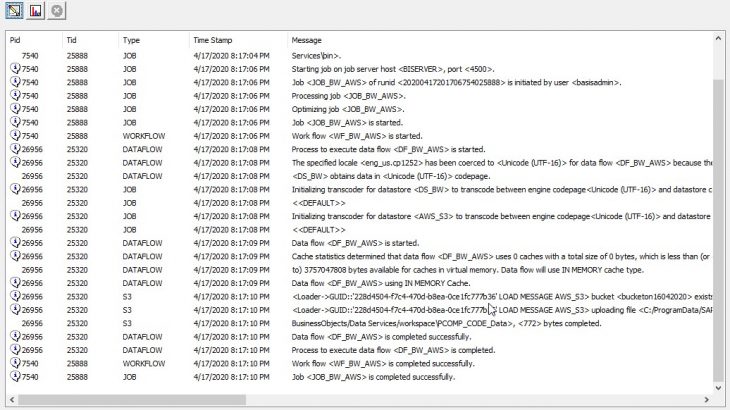
Task: Select the 'Work flow <WF_BW_AWS> is completed successfully' message
Action: click(382, 364)
